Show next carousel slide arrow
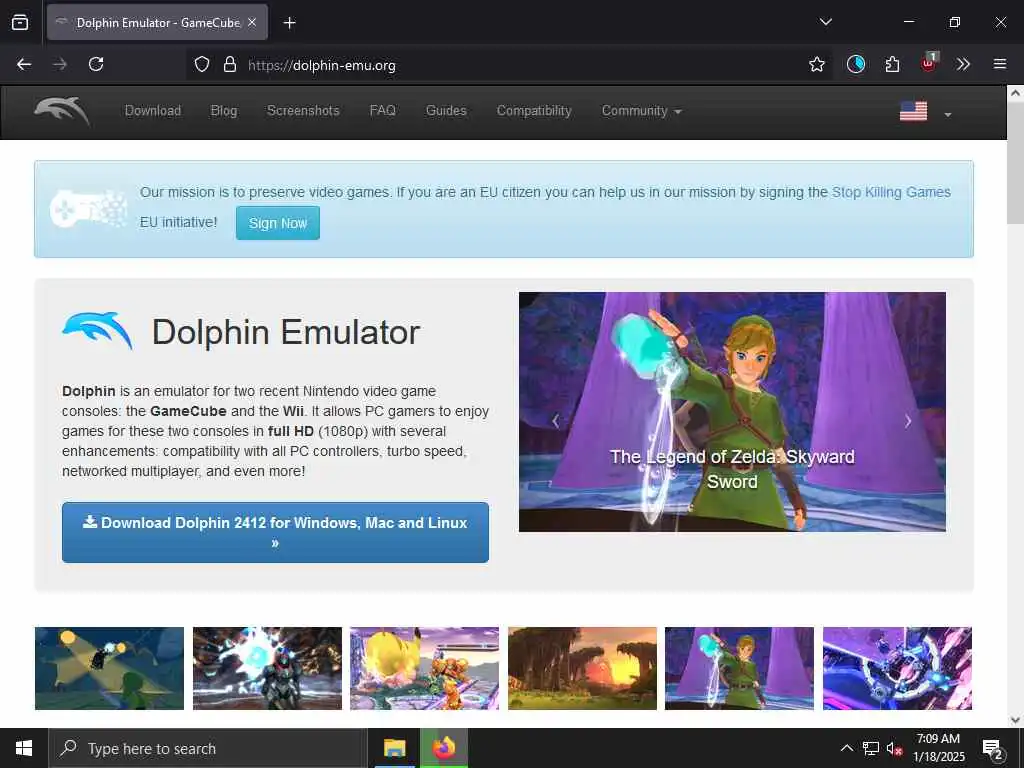This screenshot has width=1024, height=768. pos(908,421)
